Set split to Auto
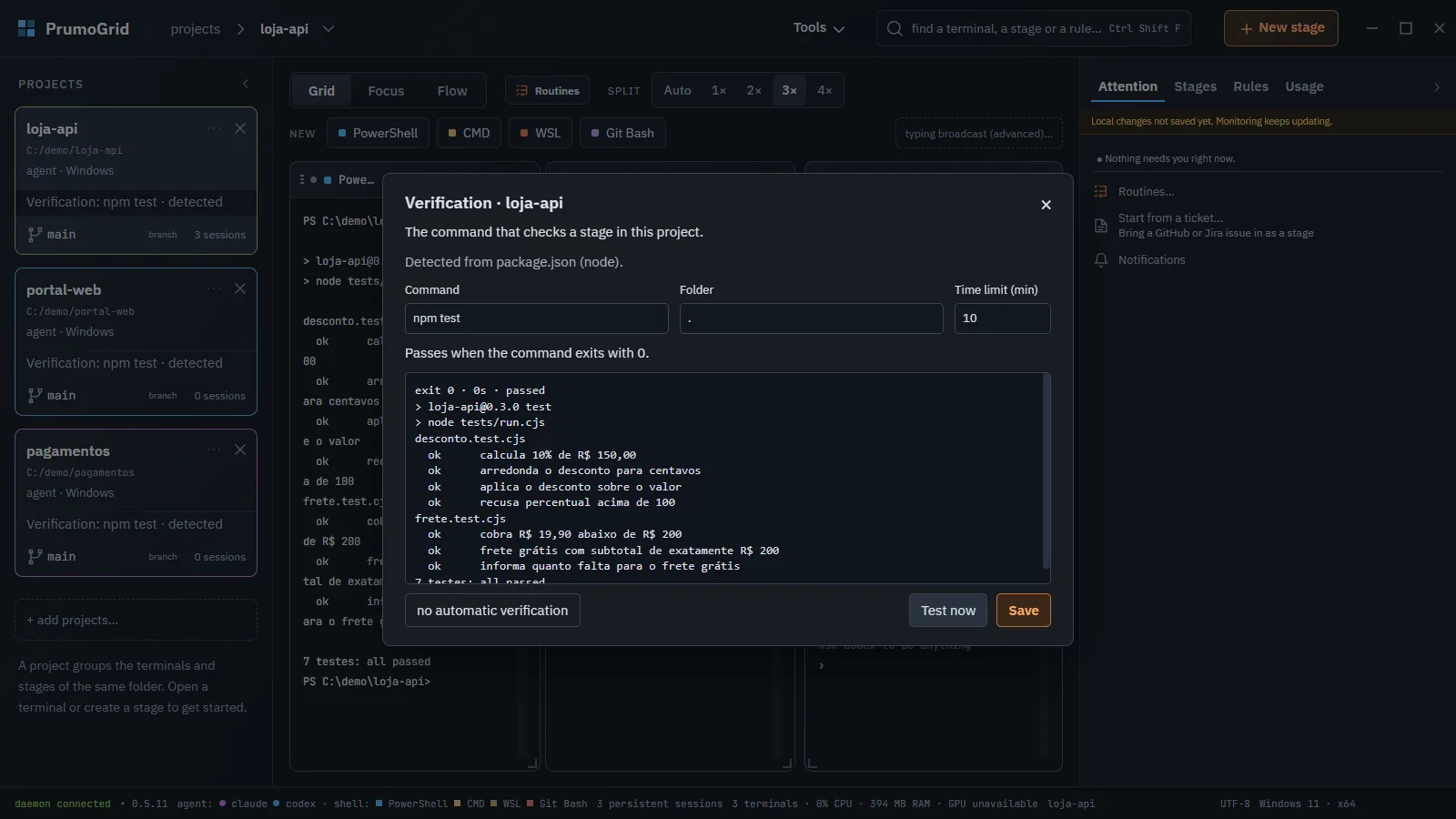The height and width of the screenshot is (819, 1456). click(x=677, y=91)
